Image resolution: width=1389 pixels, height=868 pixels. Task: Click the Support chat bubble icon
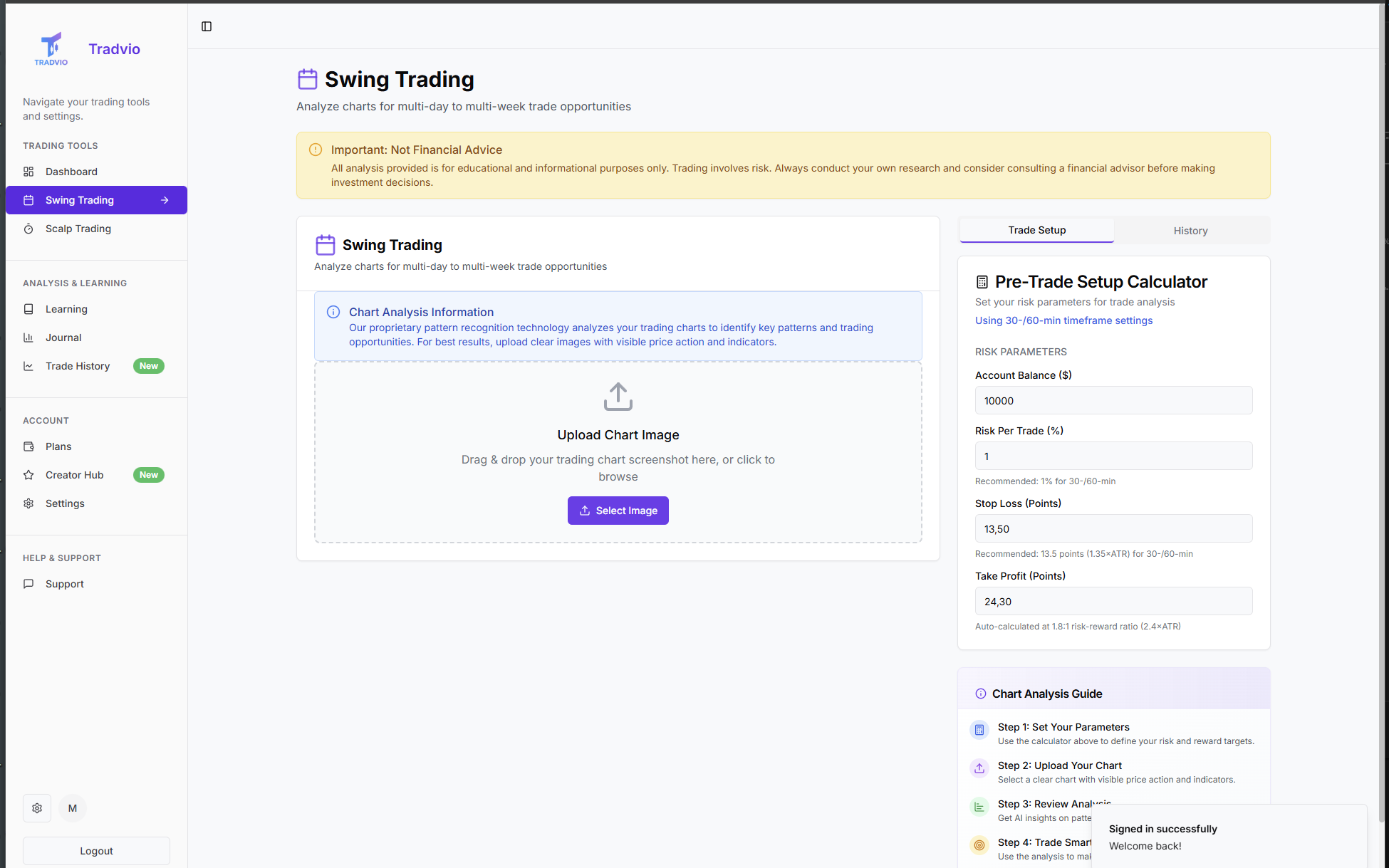(28, 584)
